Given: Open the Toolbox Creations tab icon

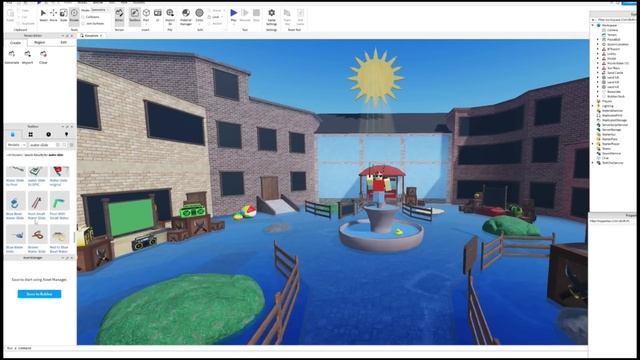Looking at the screenshot, I should [x=67, y=134].
